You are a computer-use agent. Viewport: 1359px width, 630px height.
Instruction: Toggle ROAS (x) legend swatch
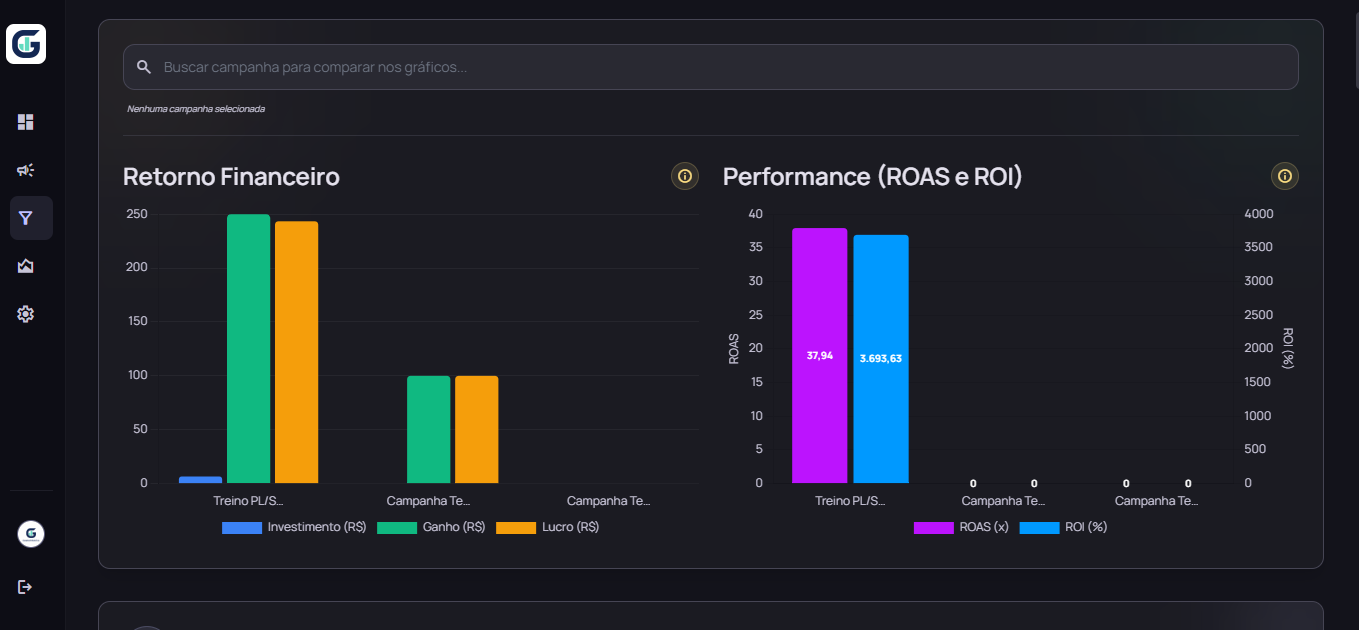coord(933,527)
